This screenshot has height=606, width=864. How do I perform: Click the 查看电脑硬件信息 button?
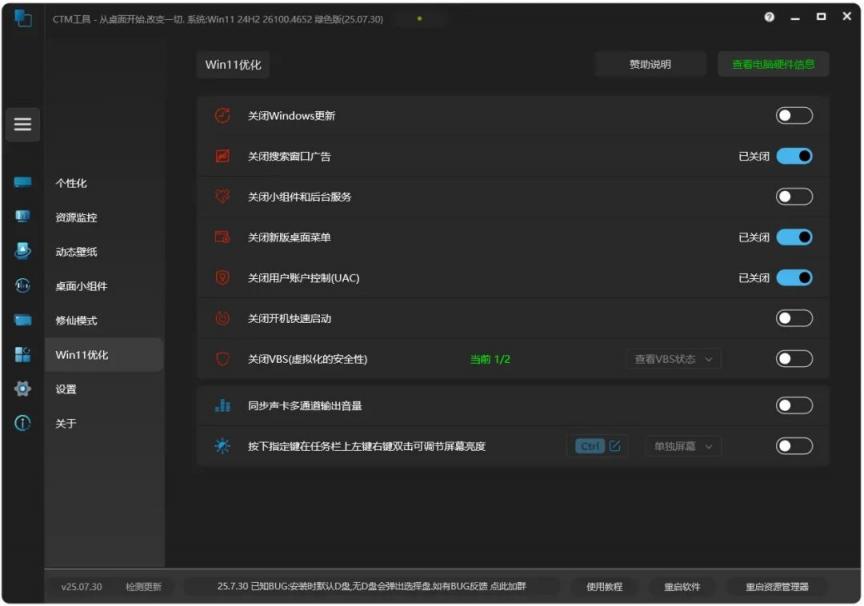773,64
